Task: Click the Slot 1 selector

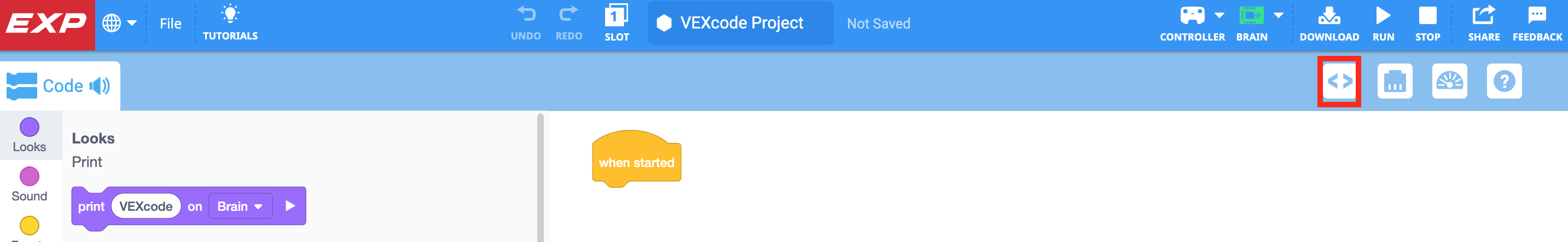Action: (x=616, y=23)
